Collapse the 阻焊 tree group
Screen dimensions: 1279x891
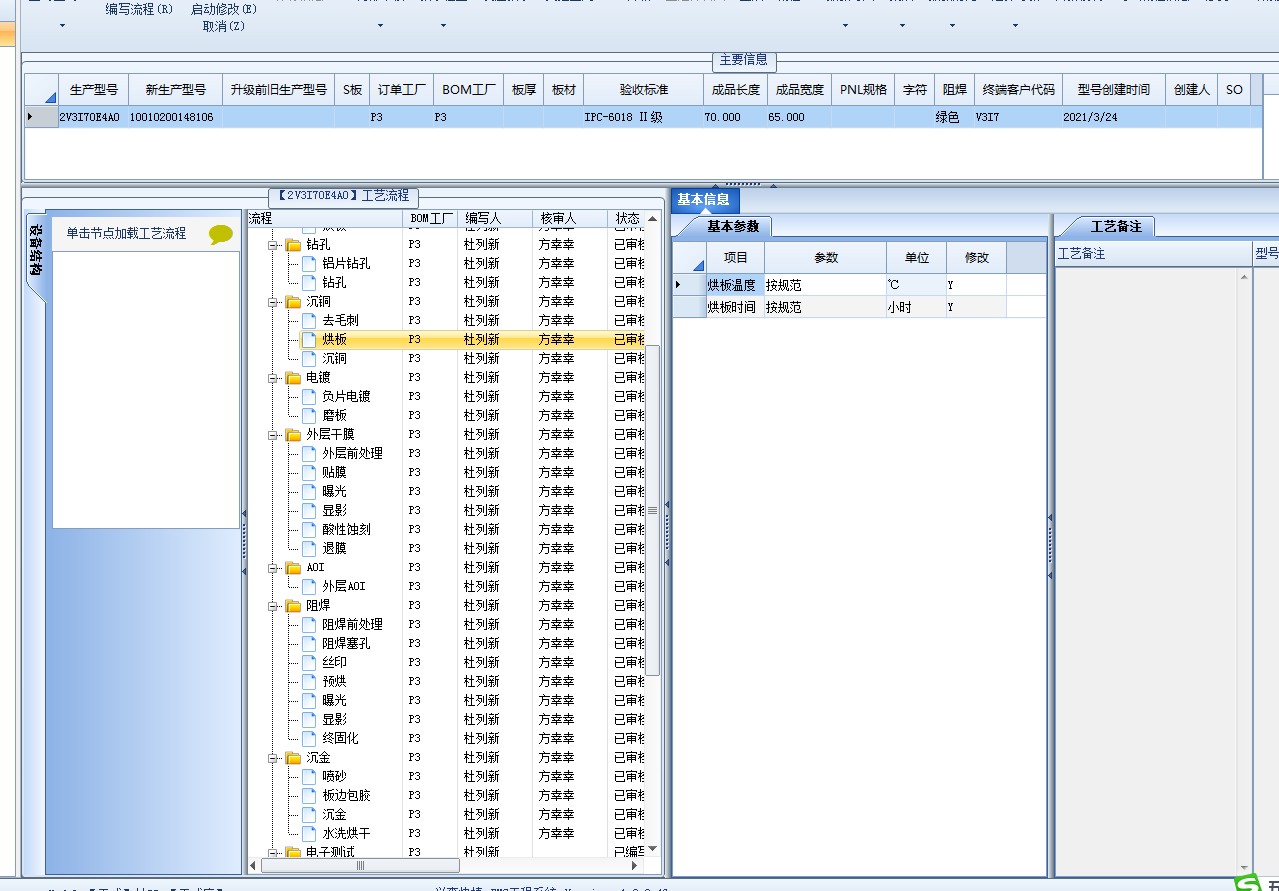point(273,606)
